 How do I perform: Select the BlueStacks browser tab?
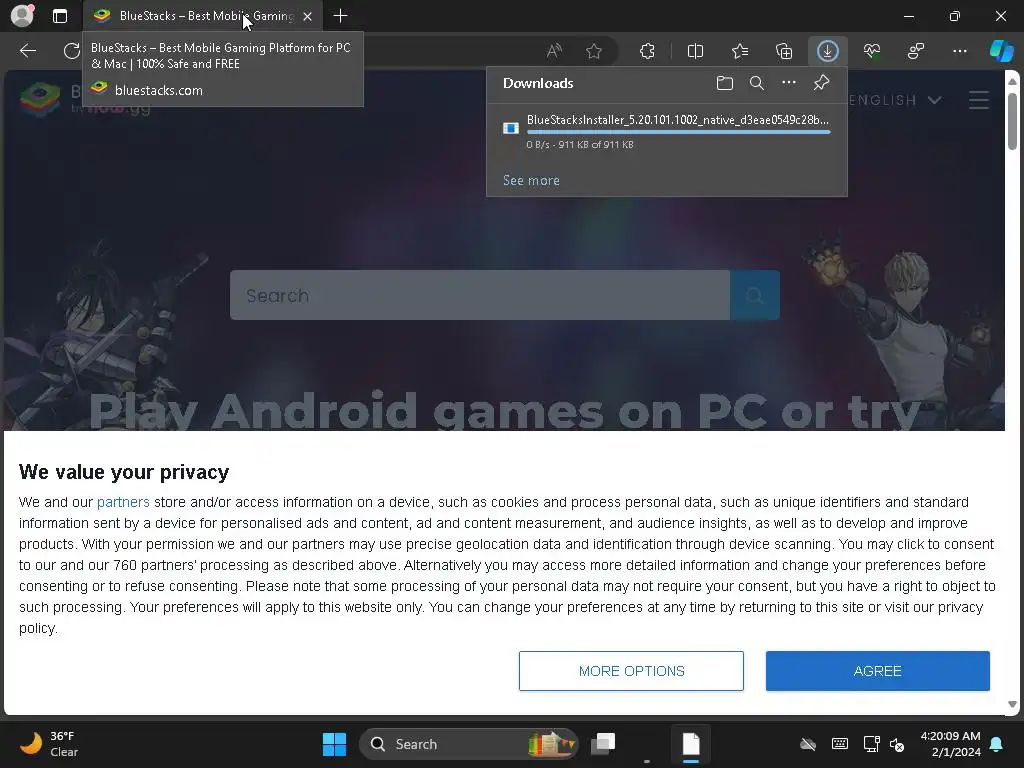tap(202, 16)
